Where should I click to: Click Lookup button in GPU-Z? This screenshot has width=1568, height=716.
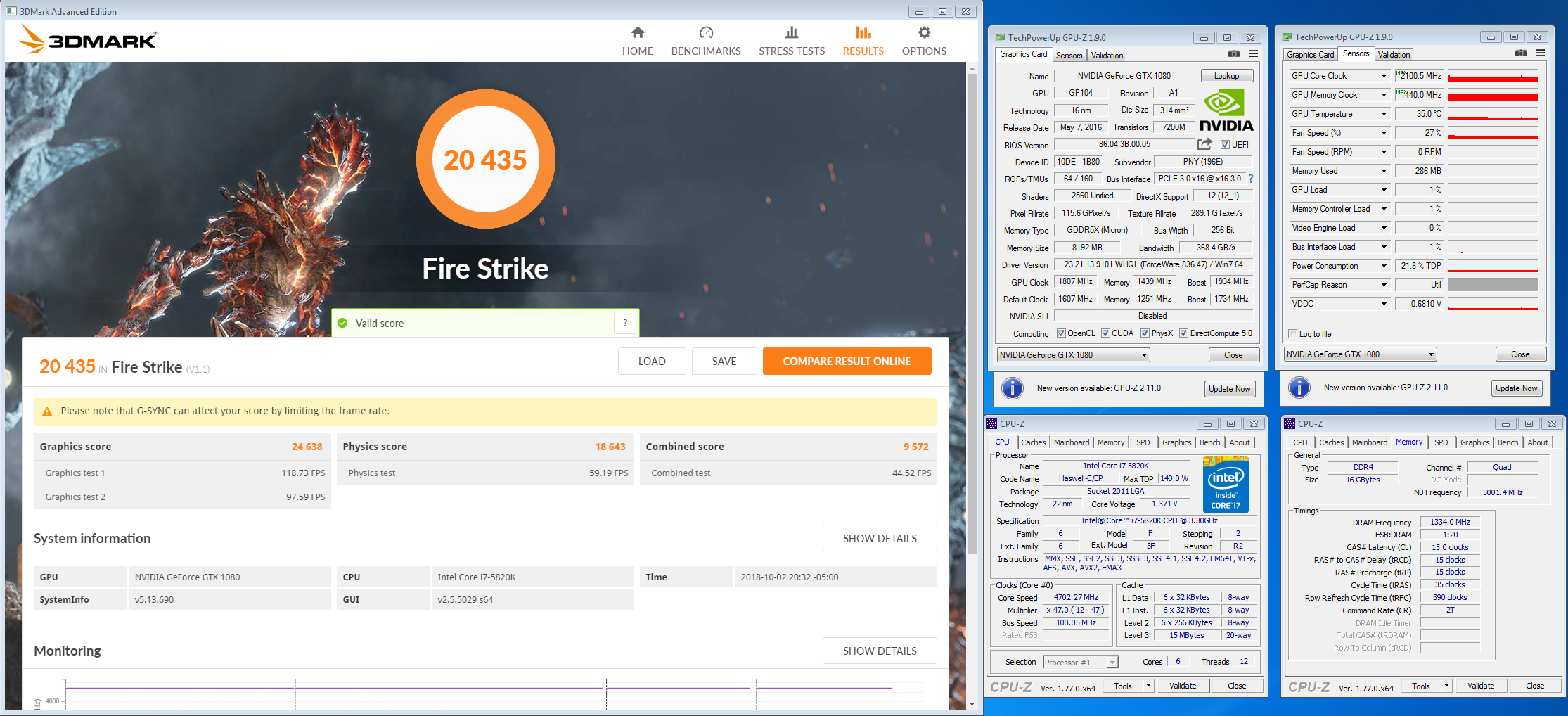[x=1226, y=76]
